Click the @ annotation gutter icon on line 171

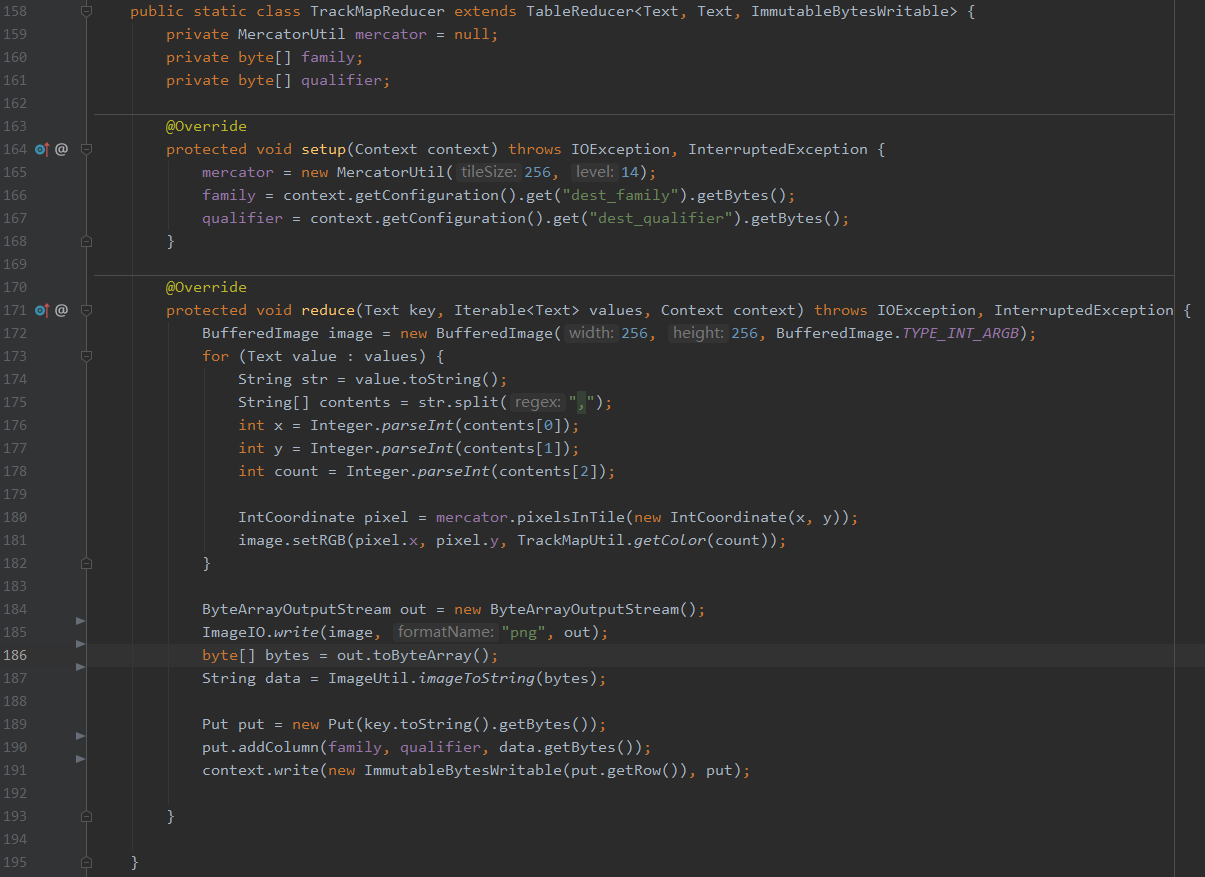pyautogui.click(x=61, y=310)
